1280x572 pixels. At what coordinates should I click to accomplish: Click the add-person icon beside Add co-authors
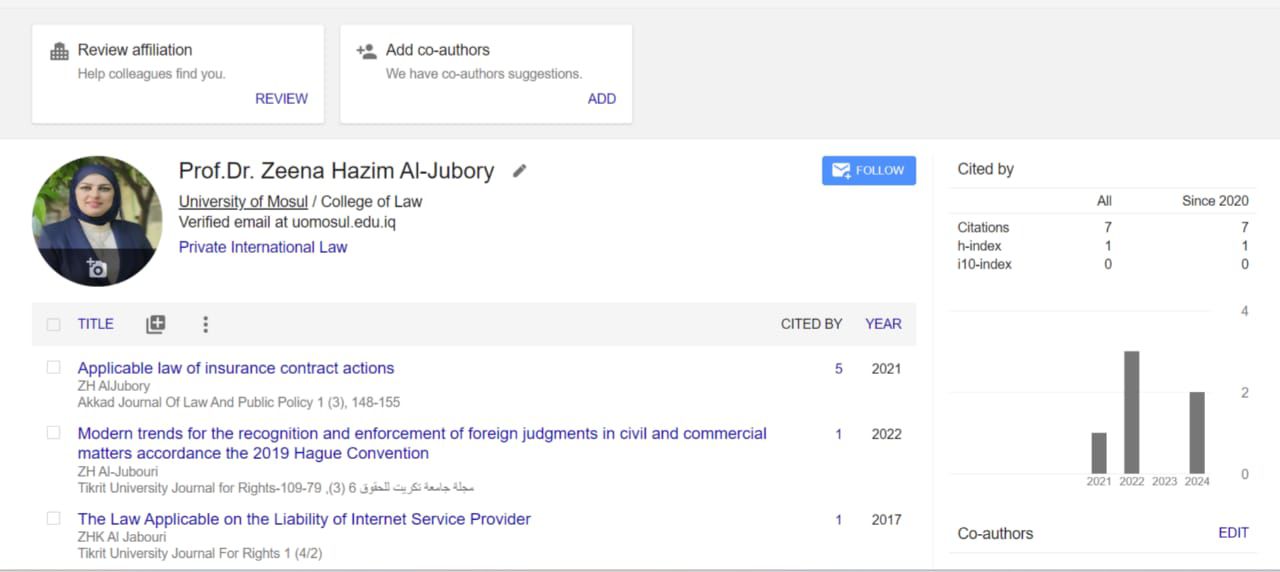[x=366, y=51]
